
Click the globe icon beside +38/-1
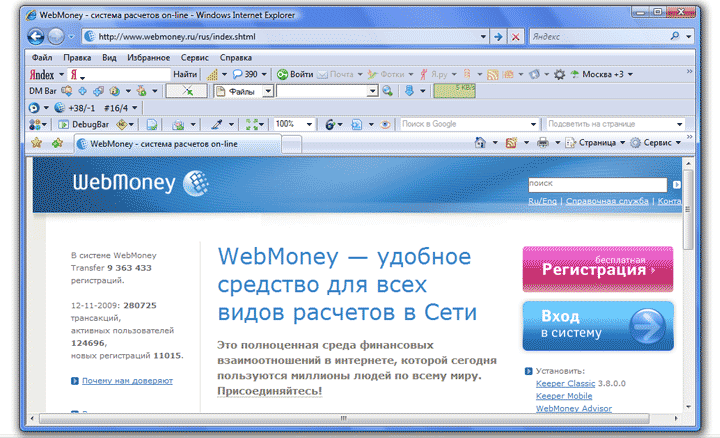[59, 108]
